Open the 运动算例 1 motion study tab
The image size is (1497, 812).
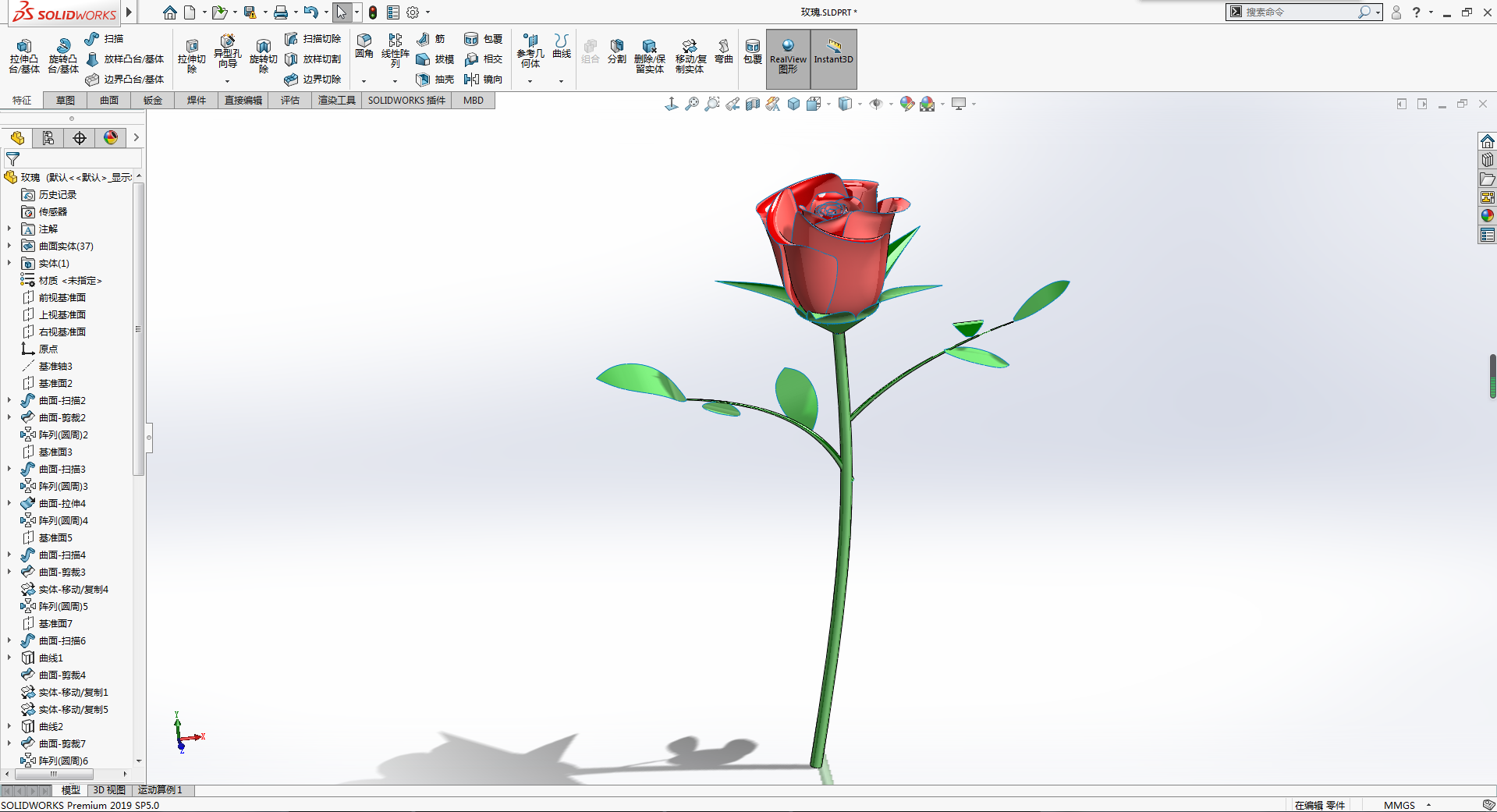click(x=161, y=790)
